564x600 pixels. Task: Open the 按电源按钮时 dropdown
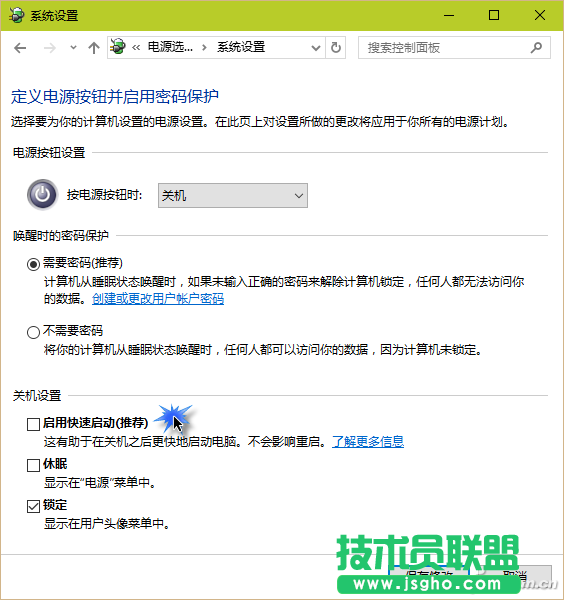coord(233,196)
